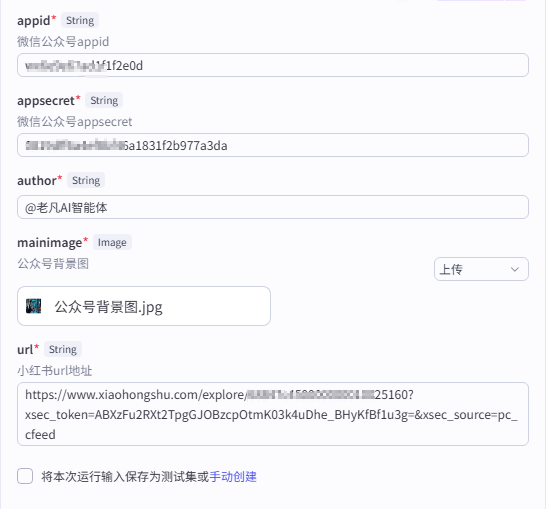The image size is (546, 509).
Task: Click the appid input field
Action: [x=273, y=65]
